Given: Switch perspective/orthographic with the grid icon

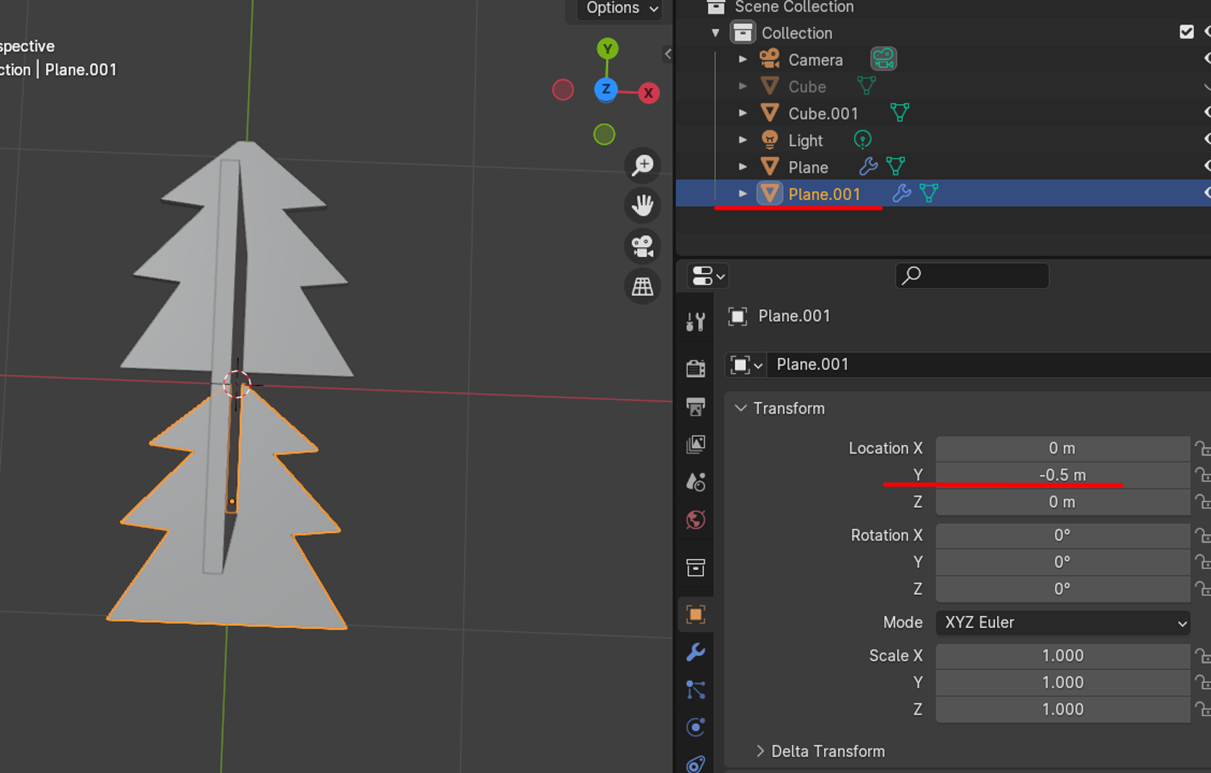Looking at the screenshot, I should 642,287.
